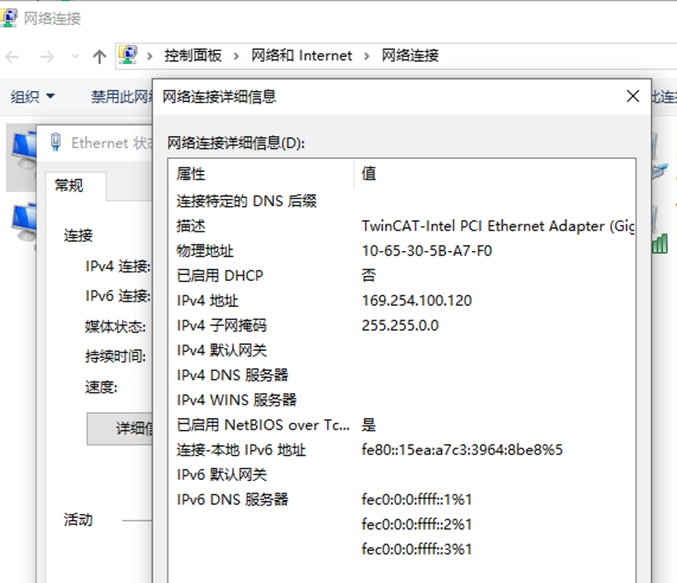Select subnet mask 255.255.0.0
The image size is (677, 583).
(x=400, y=325)
